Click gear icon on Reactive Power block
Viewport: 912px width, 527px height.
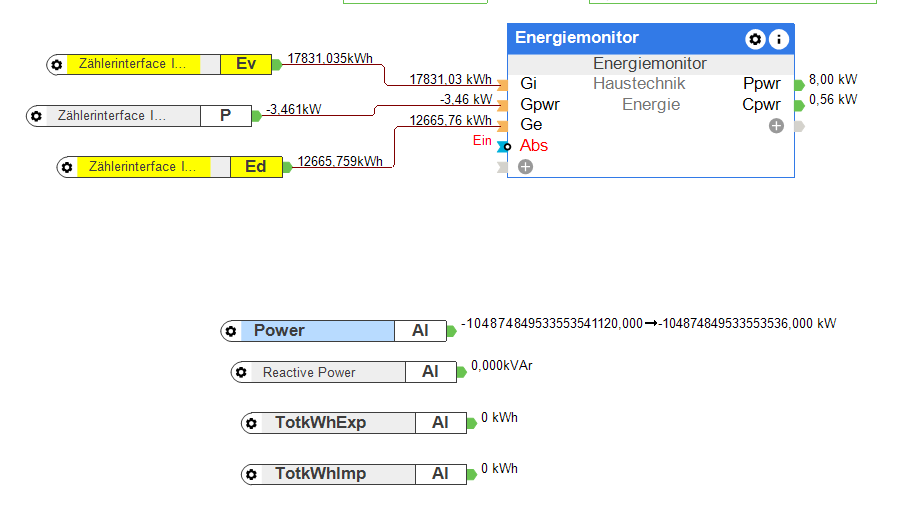[242, 373]
